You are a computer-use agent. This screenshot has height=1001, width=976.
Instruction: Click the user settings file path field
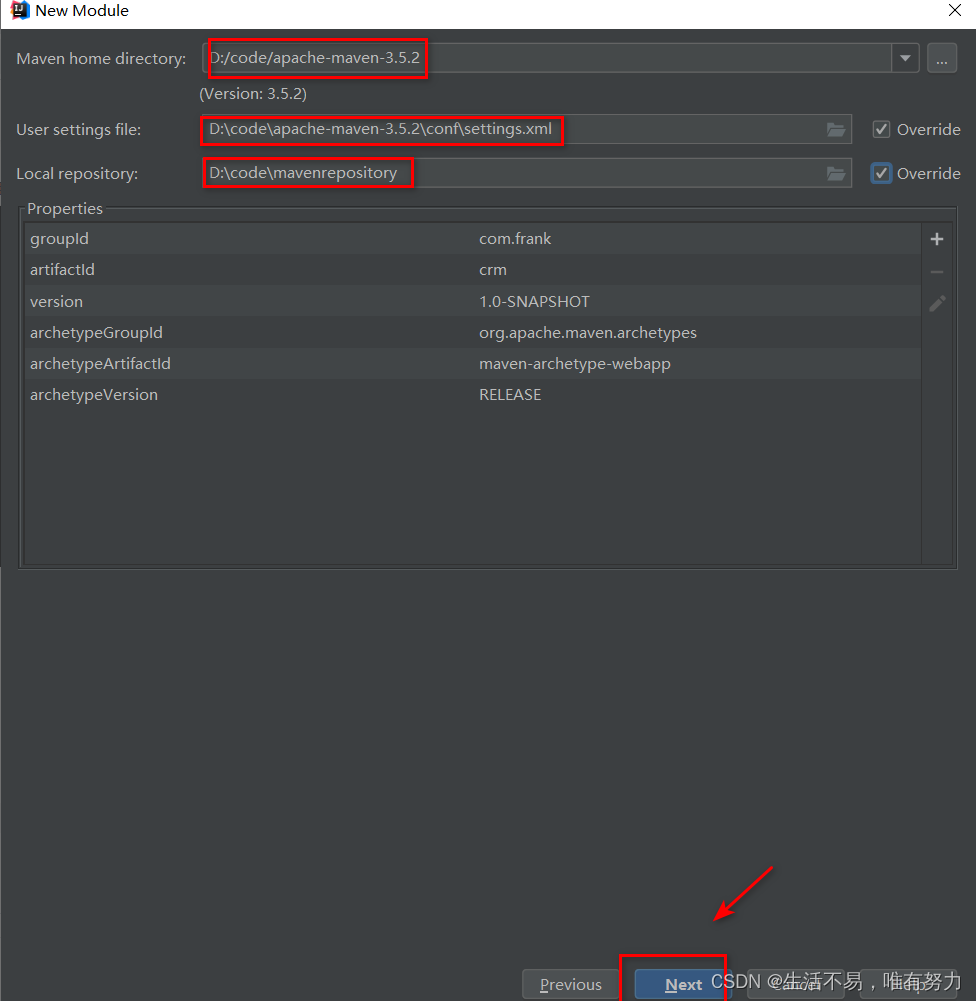(500, 129)
